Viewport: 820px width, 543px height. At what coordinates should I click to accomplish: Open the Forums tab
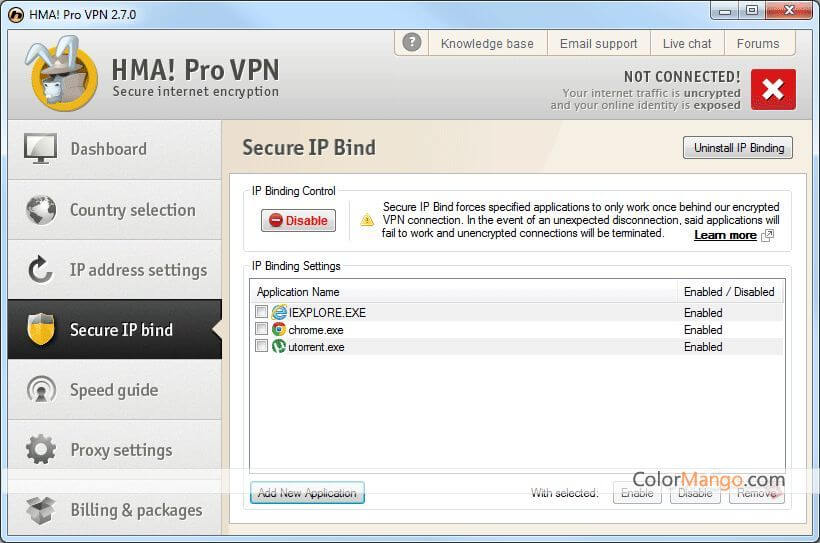point(757,44)
